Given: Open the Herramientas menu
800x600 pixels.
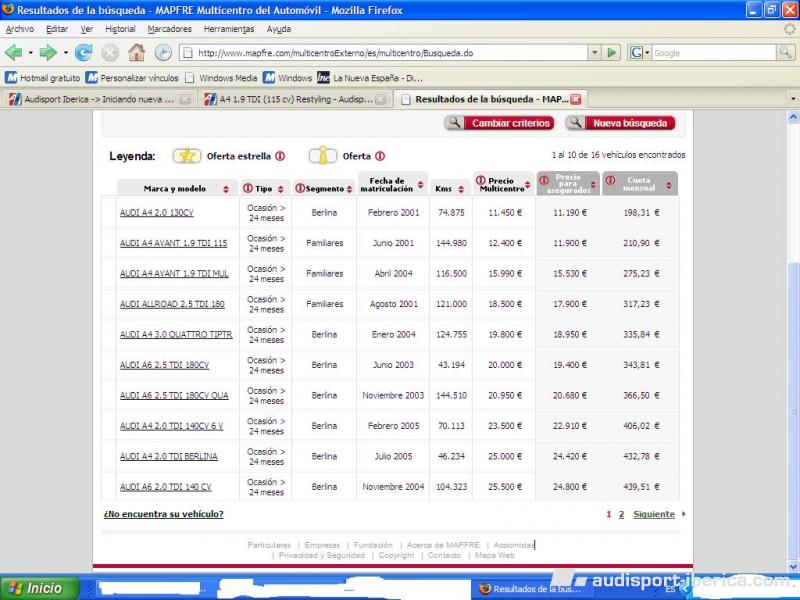Looking at the screenshot, I should tap(229, 29).
